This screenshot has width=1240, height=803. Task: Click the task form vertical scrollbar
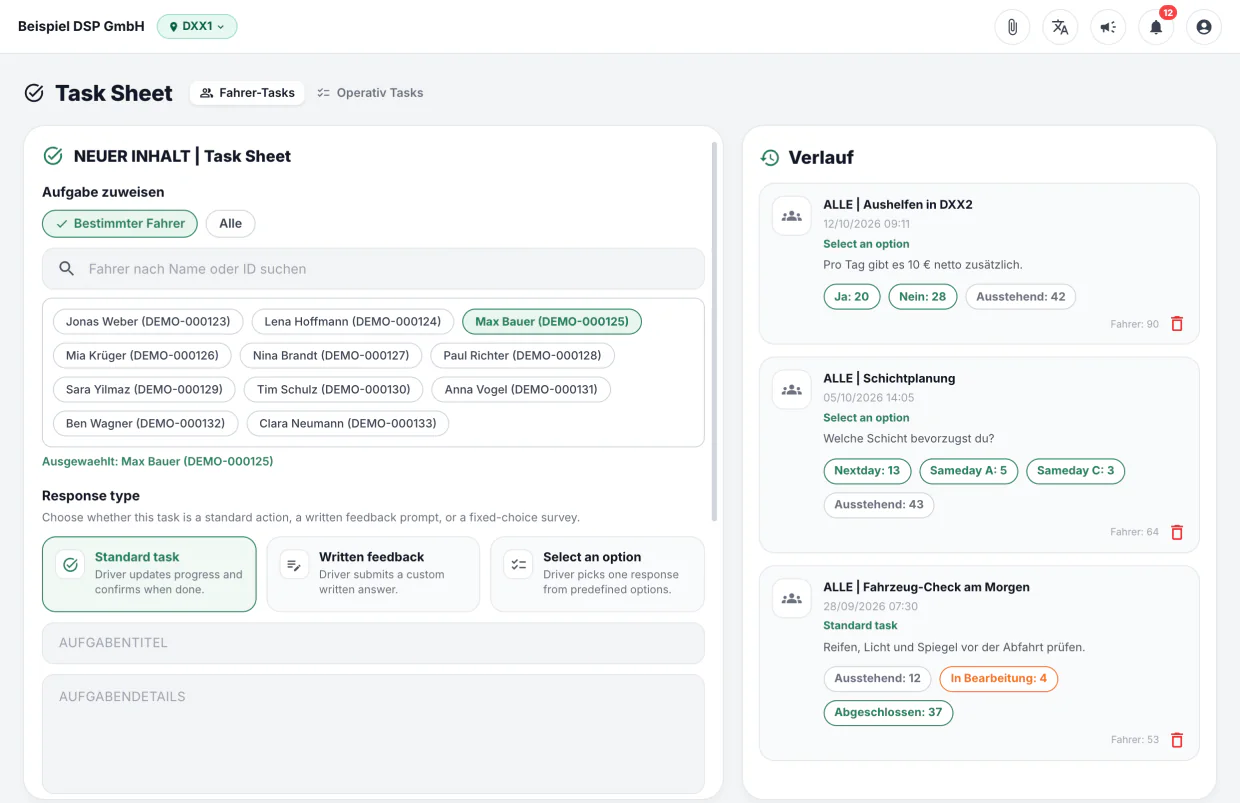(x=714, y=332)
